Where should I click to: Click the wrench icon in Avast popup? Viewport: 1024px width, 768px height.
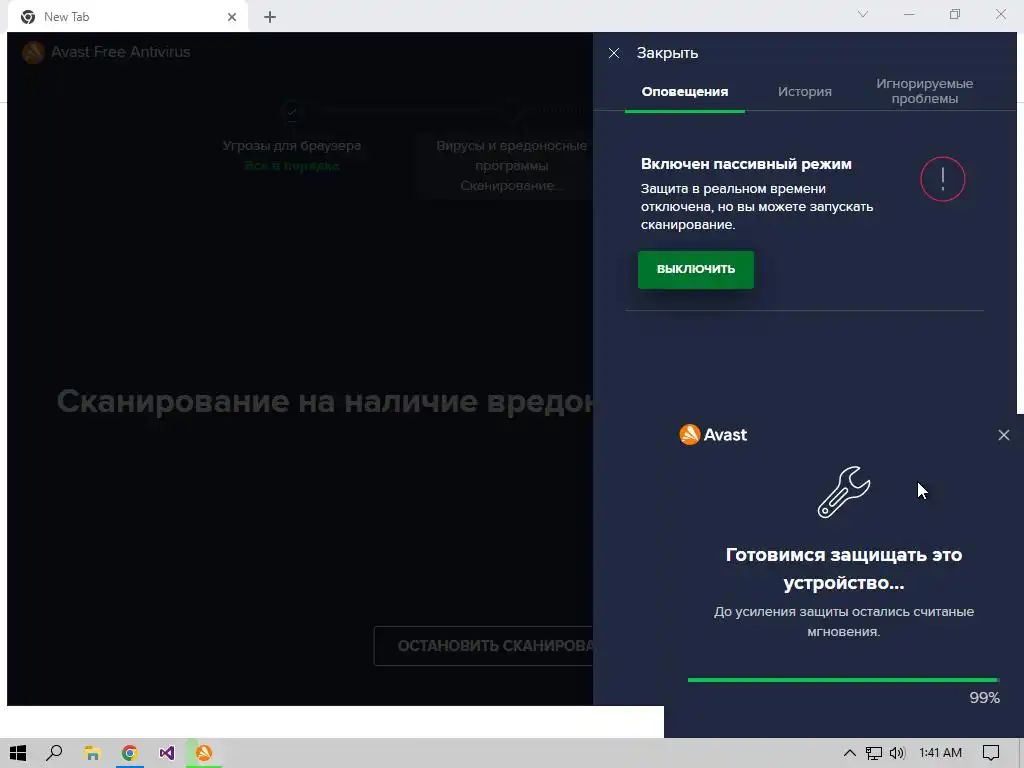click(x=844, y=492)
